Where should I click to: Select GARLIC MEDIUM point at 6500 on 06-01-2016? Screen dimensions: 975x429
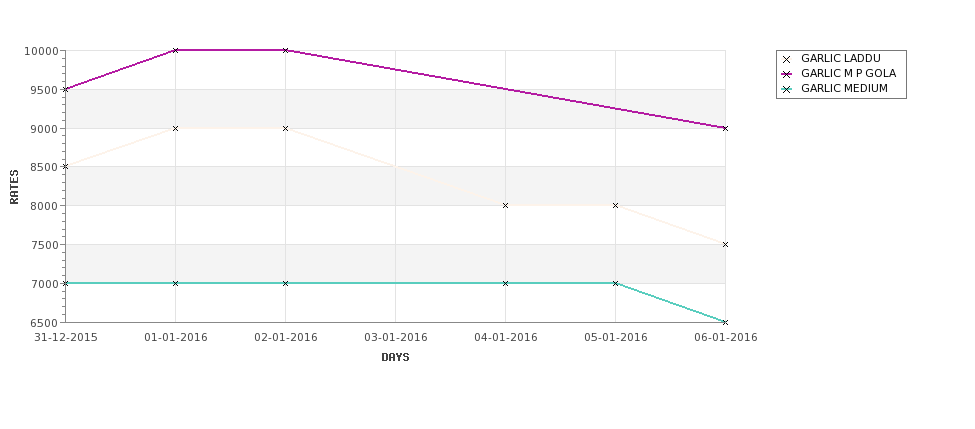point(725,322)
